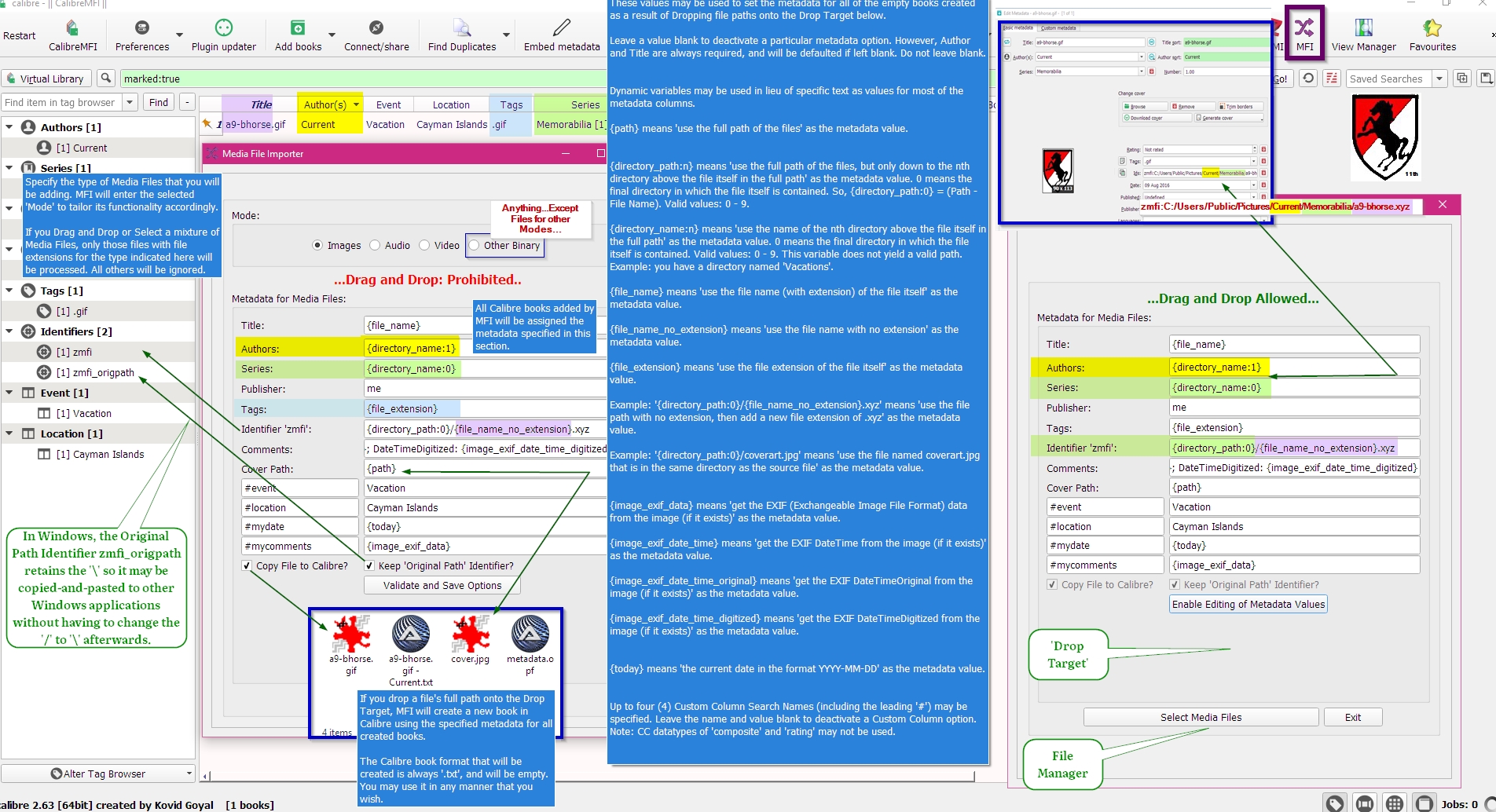The height and width of the screenshot is (812, 1496).
Task: Toggle Keep 'Original Path' Identifier in Prohibited dialog
Action: [x=369, y=565]
